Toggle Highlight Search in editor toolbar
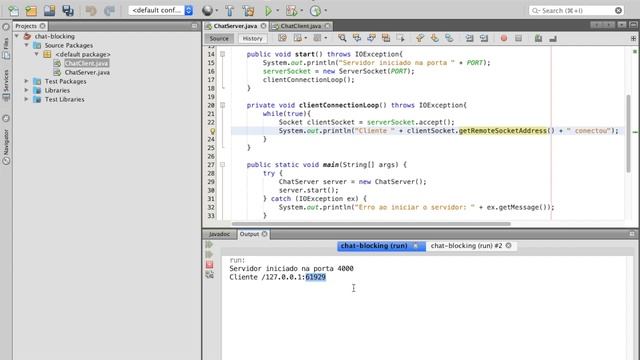Viewport: 640px width, 360px height. [x=386, y=38]
